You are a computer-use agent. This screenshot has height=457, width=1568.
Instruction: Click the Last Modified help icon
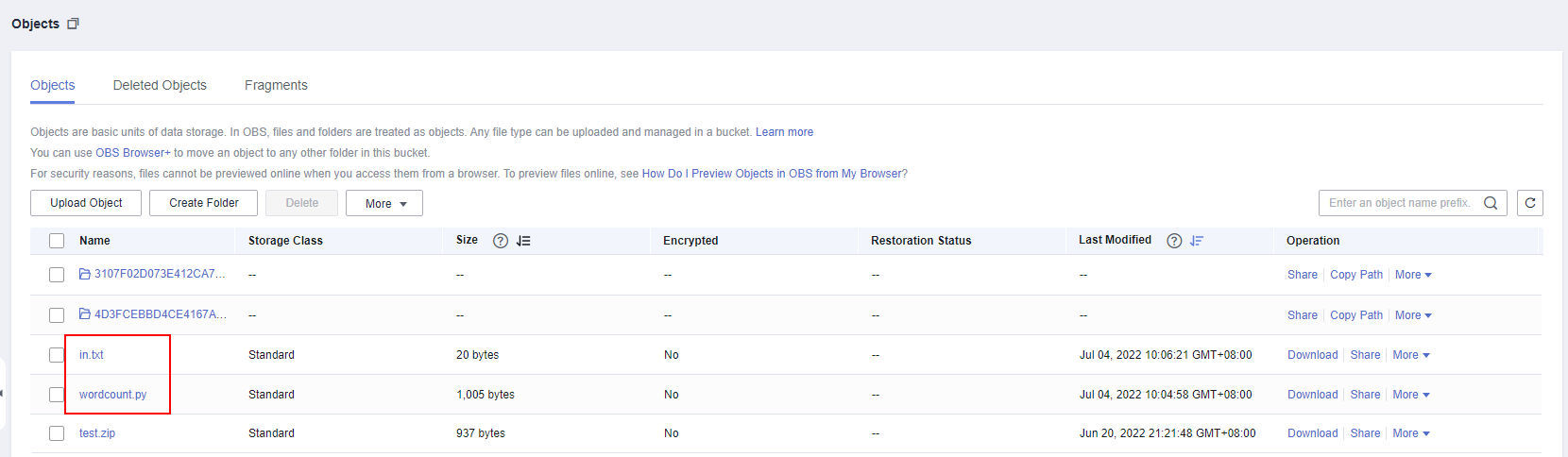pos(1174,241)
